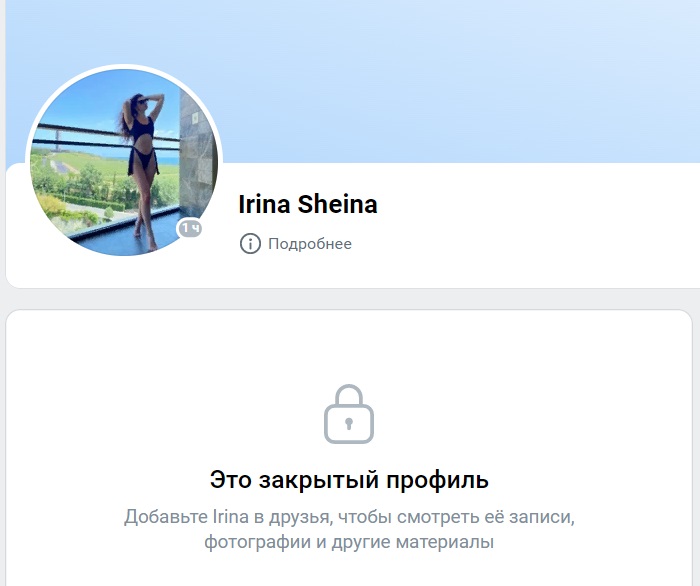The width and height of the screenshot is (700, 586).
Task: Click the 'Добавьте Irina в друзья' text line
Action: pos(349,517)
